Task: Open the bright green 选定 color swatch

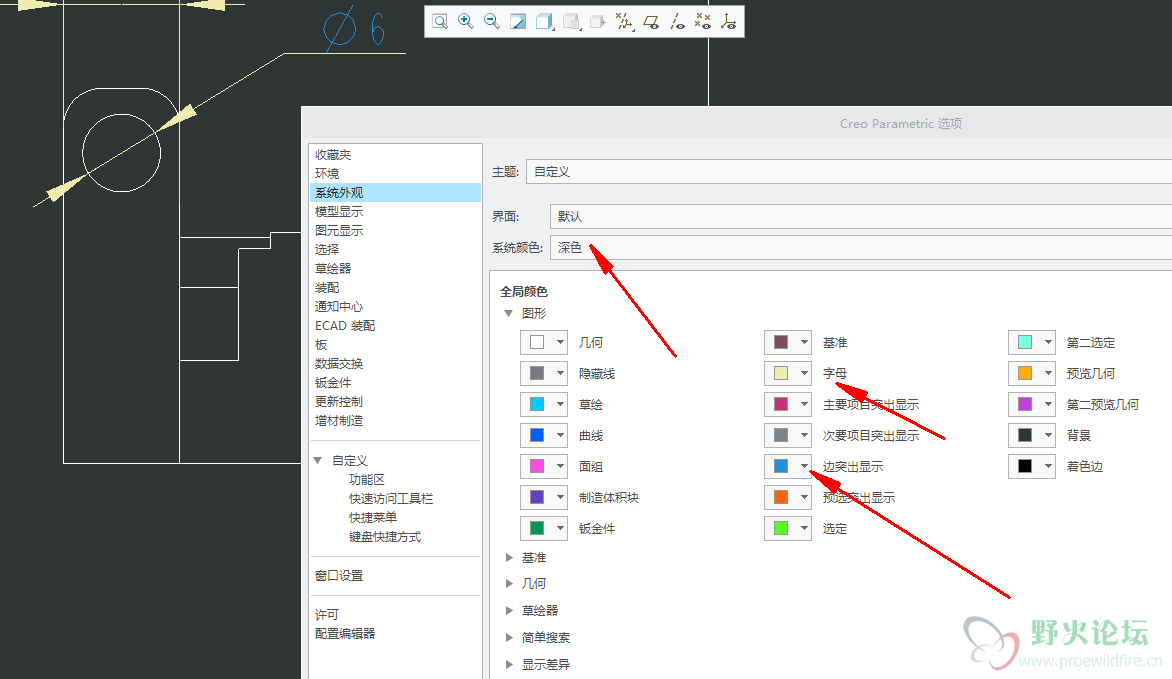Action: 788,529
